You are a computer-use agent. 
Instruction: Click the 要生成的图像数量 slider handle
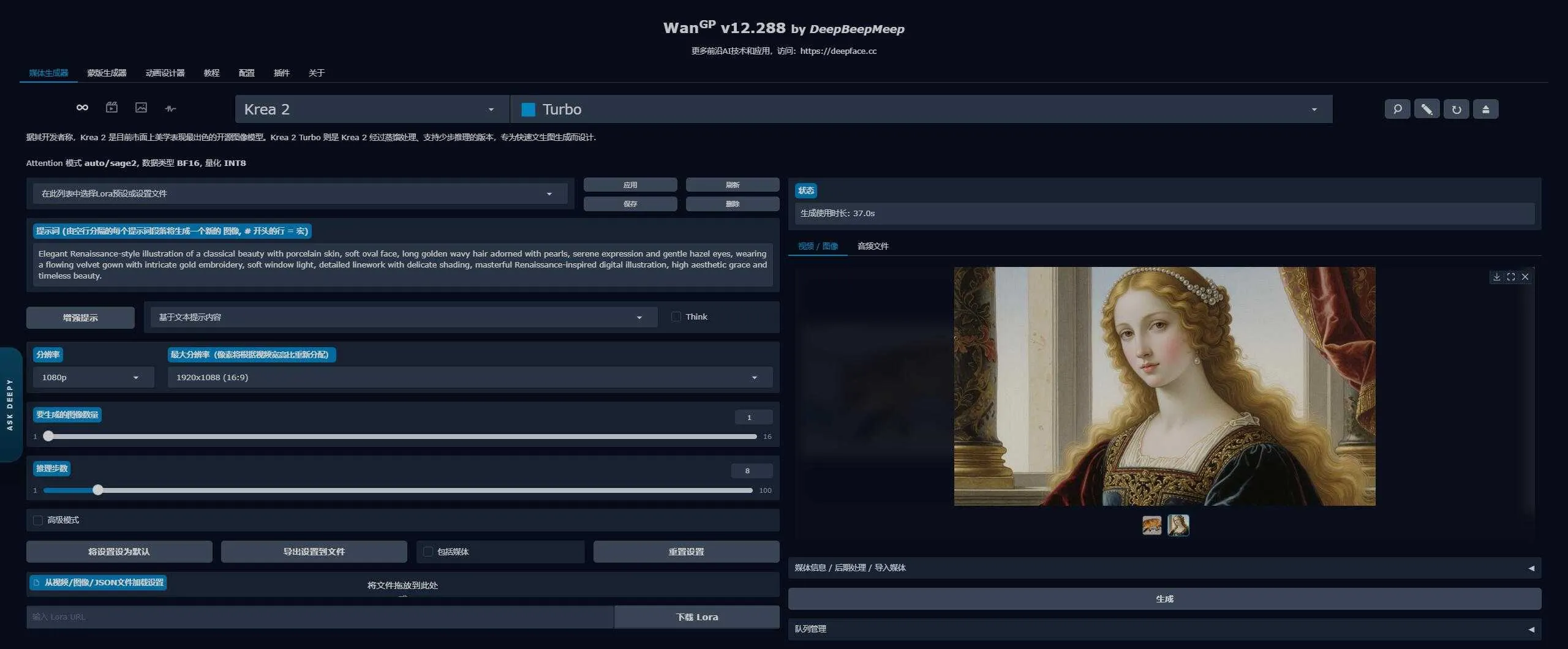[x=48, y=437]
